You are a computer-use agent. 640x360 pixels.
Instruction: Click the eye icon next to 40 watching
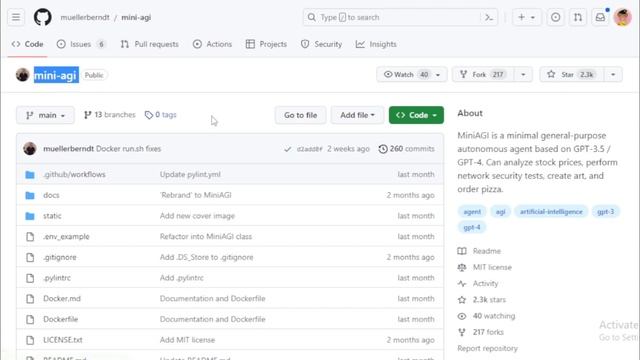[462, 316]
